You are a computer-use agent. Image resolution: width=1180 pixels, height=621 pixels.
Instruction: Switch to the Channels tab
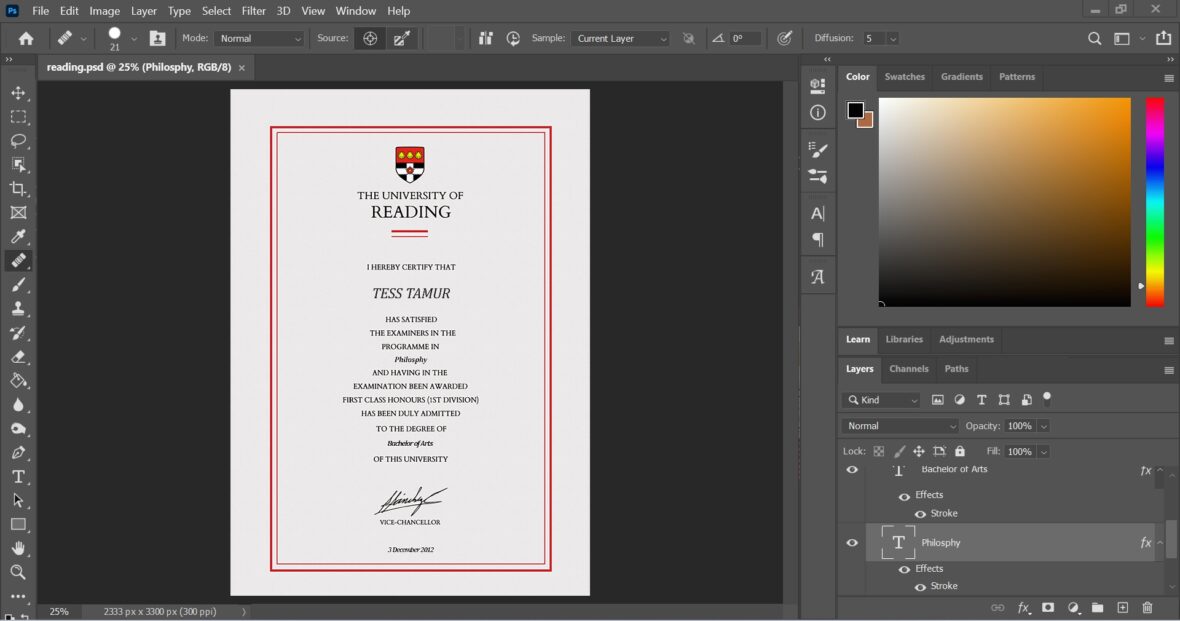908,369
